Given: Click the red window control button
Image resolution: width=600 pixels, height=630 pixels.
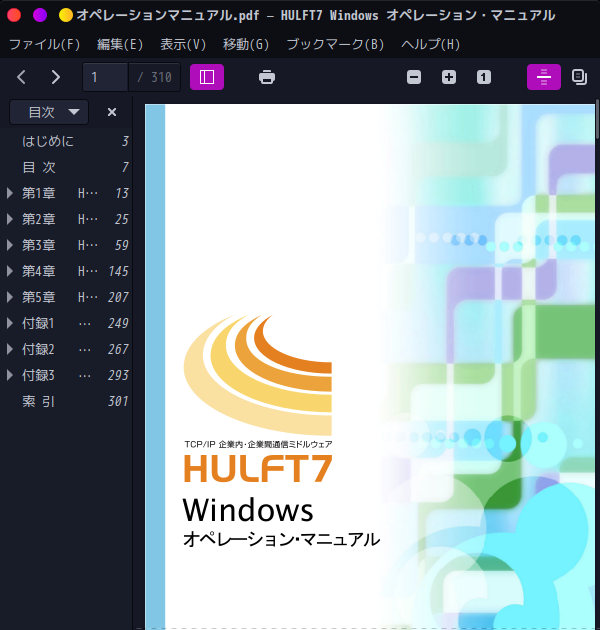Looking at the screenshot, I should pos(14,15).
